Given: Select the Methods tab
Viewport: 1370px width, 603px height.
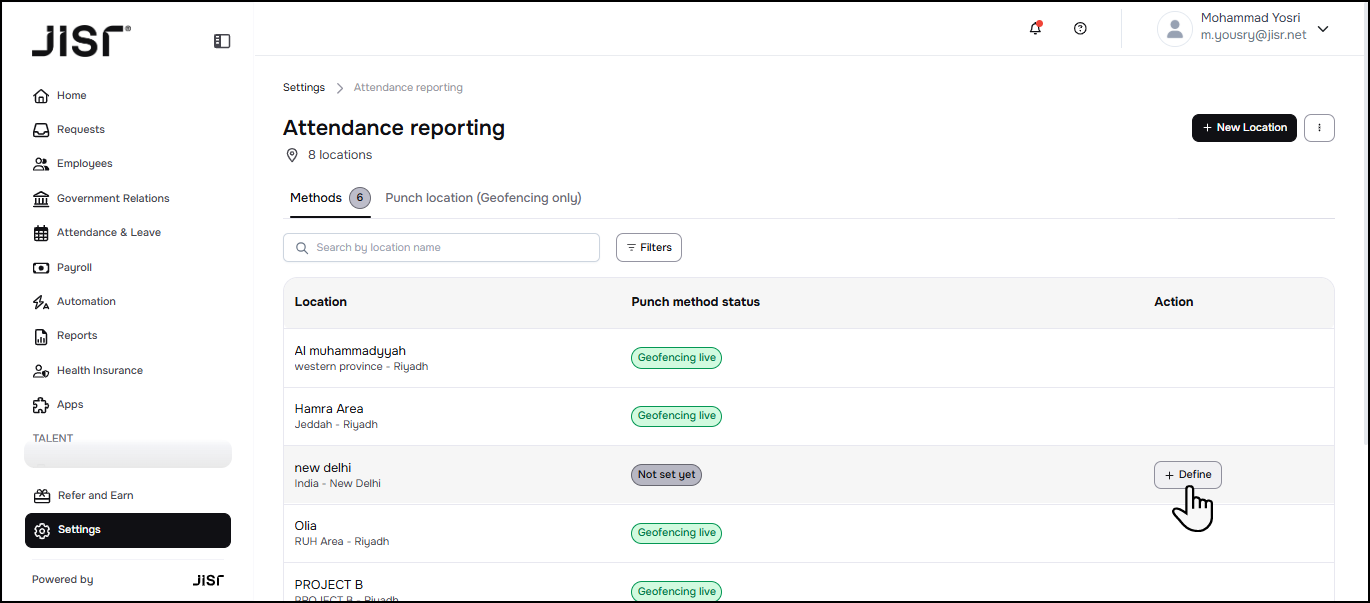Looking at the screenshot, I should (x=316, y=198).
